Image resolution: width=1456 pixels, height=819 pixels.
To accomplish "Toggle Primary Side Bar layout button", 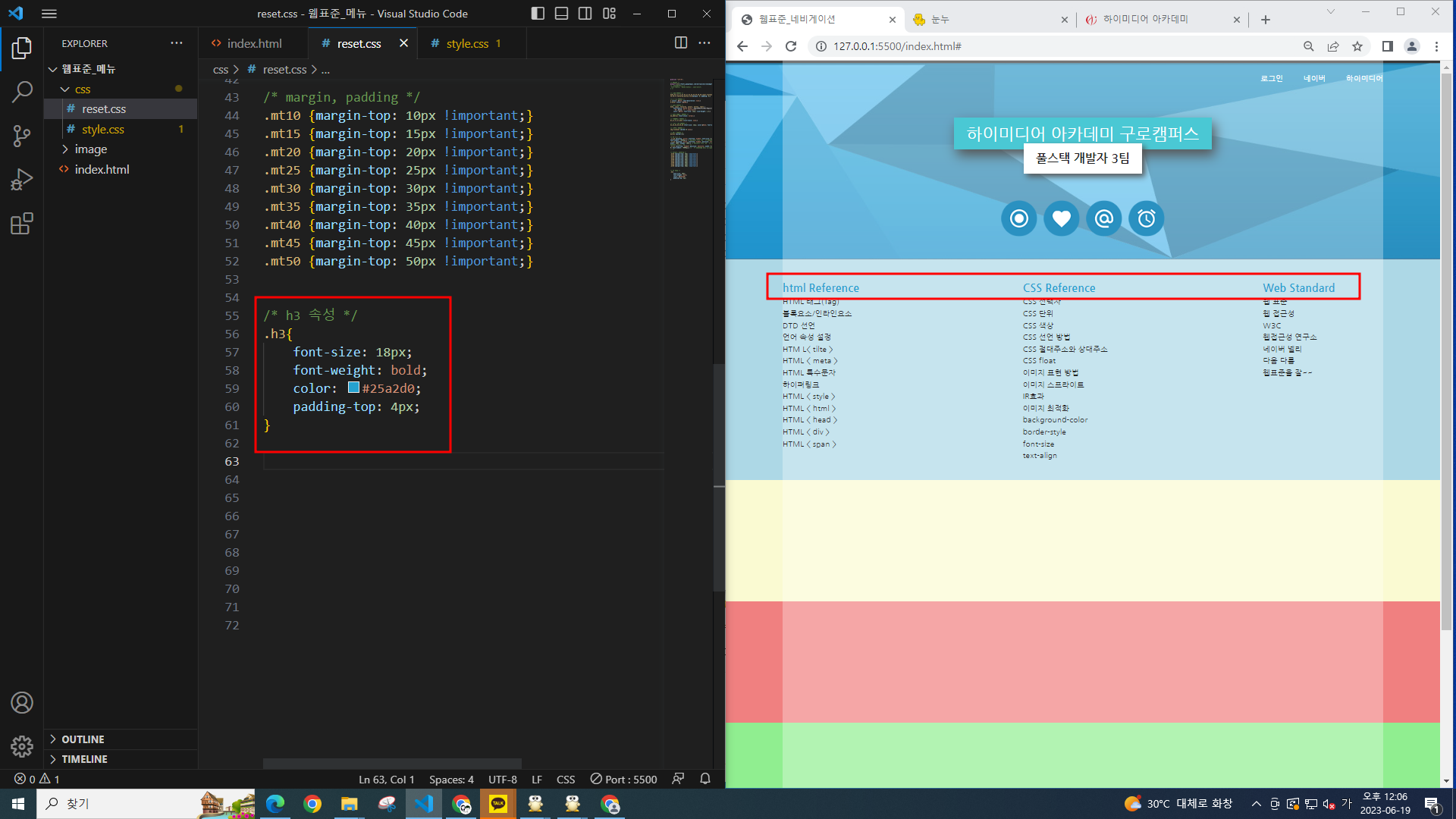I will (538, 14).
